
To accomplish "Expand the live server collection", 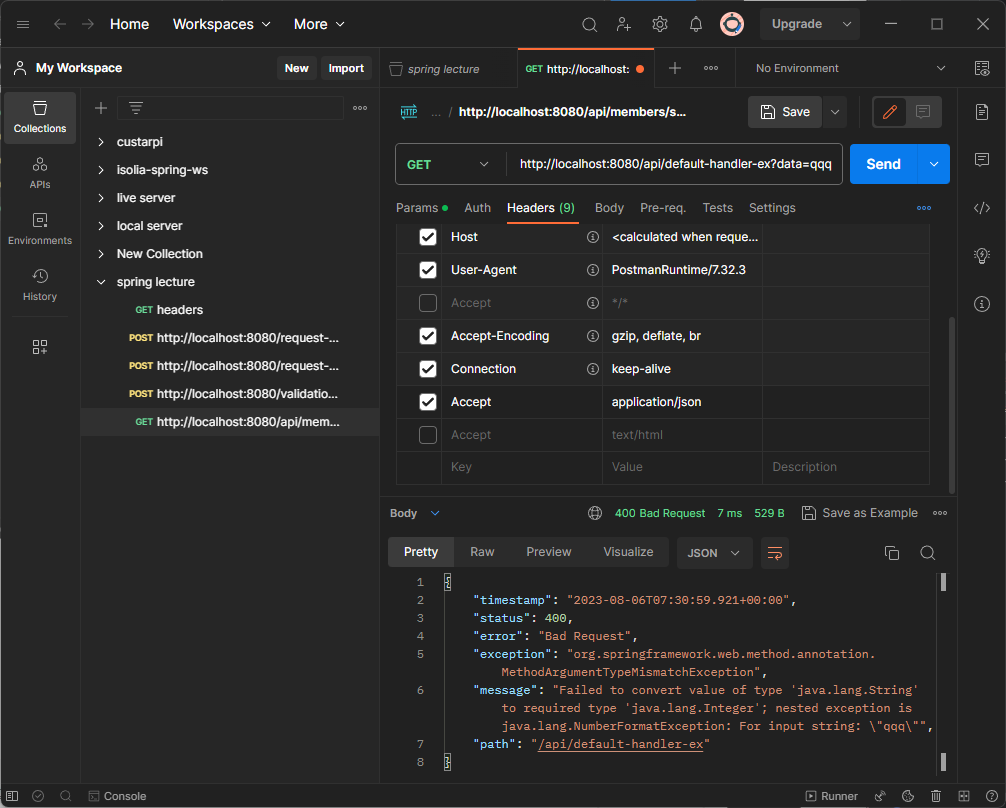I will 101,198.
